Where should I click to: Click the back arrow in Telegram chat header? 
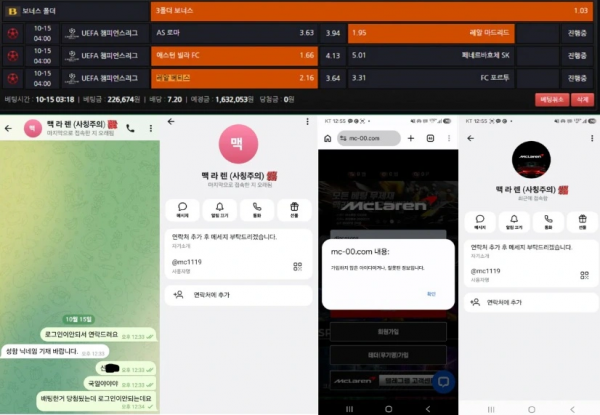[x=8, y=129]
